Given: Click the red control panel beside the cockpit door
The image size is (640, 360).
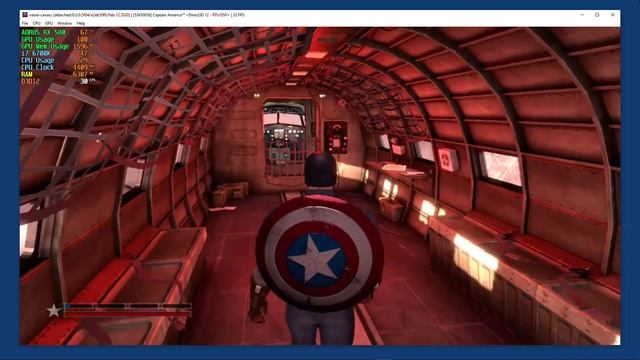Looking at the screenshot, I should click(x=336, y=137).
